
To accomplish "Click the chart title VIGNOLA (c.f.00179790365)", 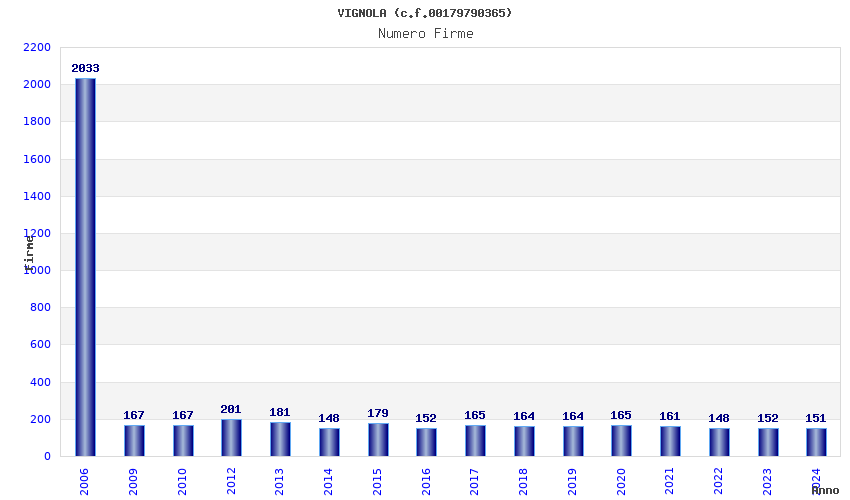I will click(424, 13).
